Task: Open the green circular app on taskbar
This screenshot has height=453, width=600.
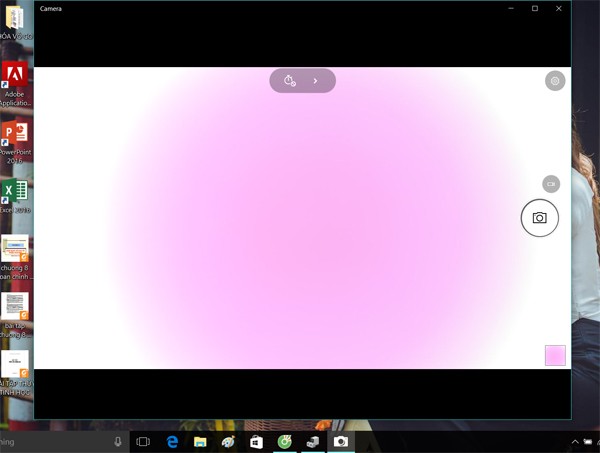Action: (285, 442)
